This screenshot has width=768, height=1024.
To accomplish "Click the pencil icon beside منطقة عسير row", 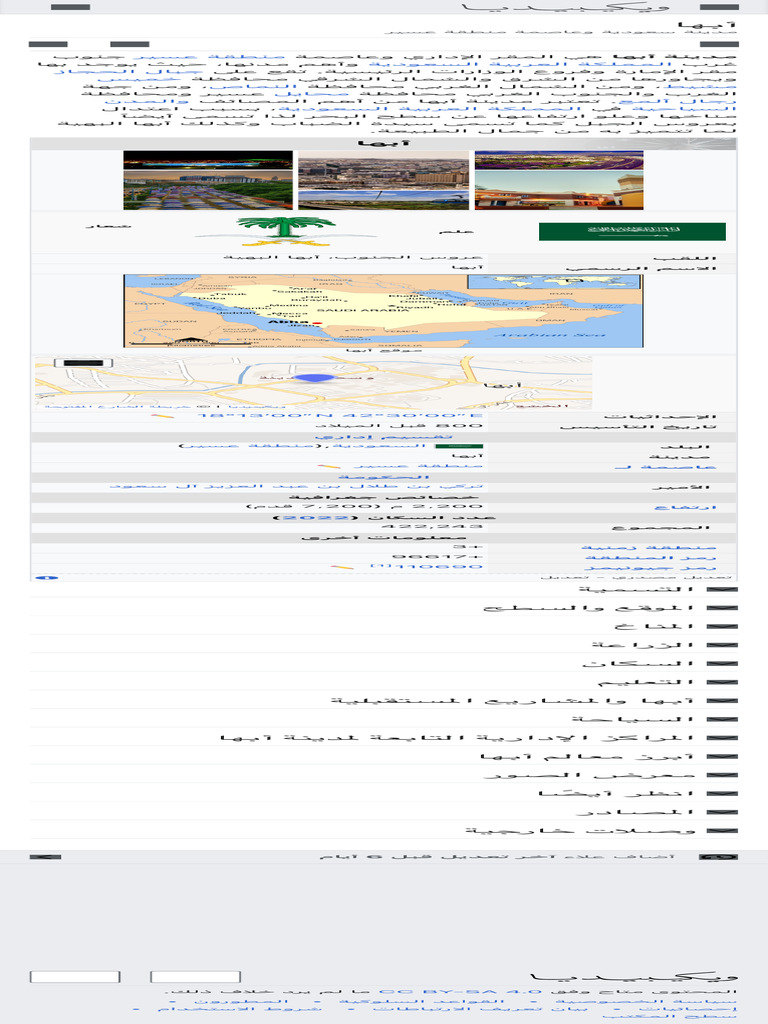I will tap(329, 466).
